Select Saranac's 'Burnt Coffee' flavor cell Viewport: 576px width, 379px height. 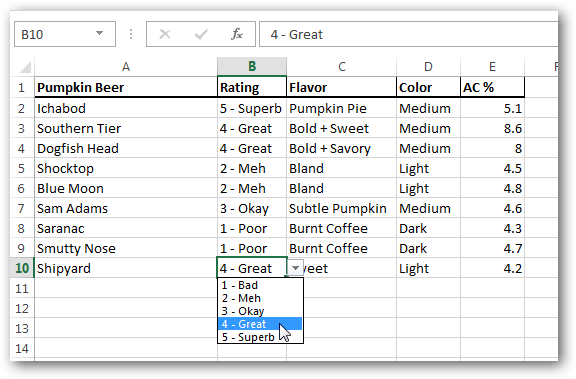[x=342, y=228]
